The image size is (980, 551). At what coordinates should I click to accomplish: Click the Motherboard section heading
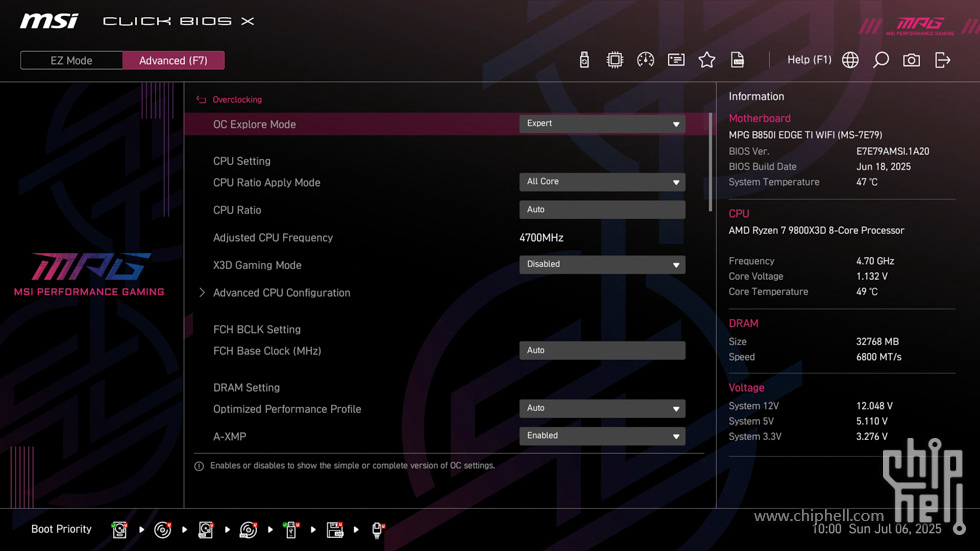click(x=759, y=118)
